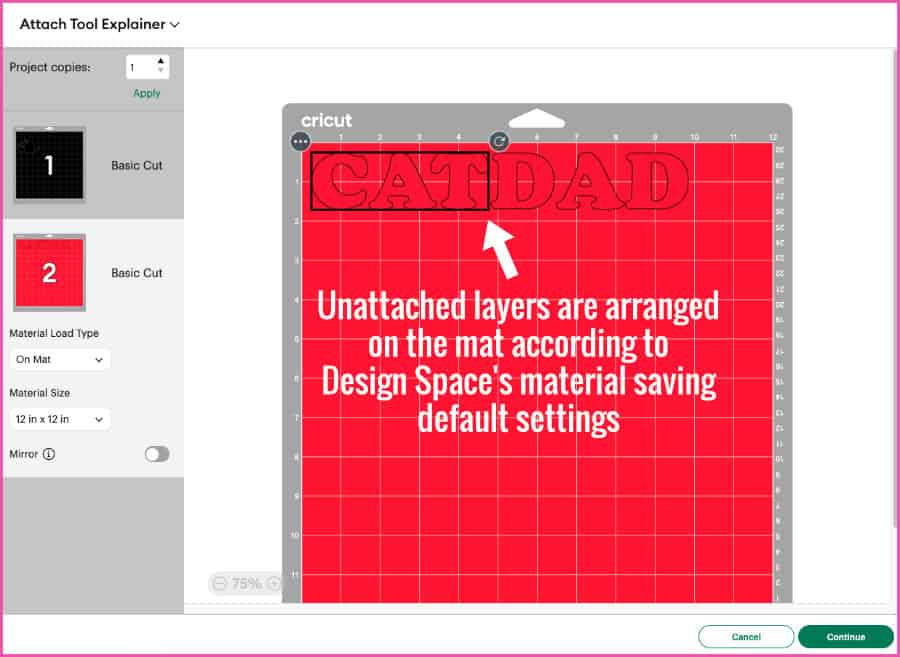Select the black mat 1 thumbnail

(49, 165)
